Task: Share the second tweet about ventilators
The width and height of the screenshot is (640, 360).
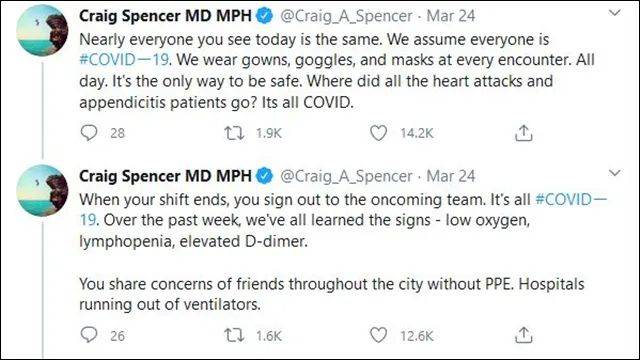Action: point(524,335)
